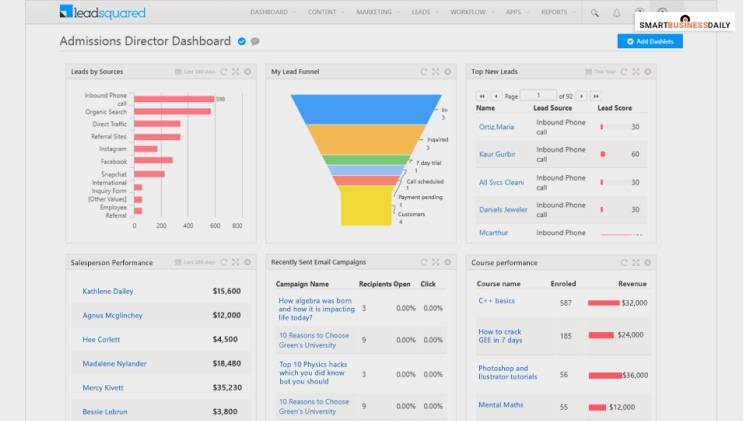Jump to last page of Top New Leads
The image size is (743, 421).
coord(596,96)
